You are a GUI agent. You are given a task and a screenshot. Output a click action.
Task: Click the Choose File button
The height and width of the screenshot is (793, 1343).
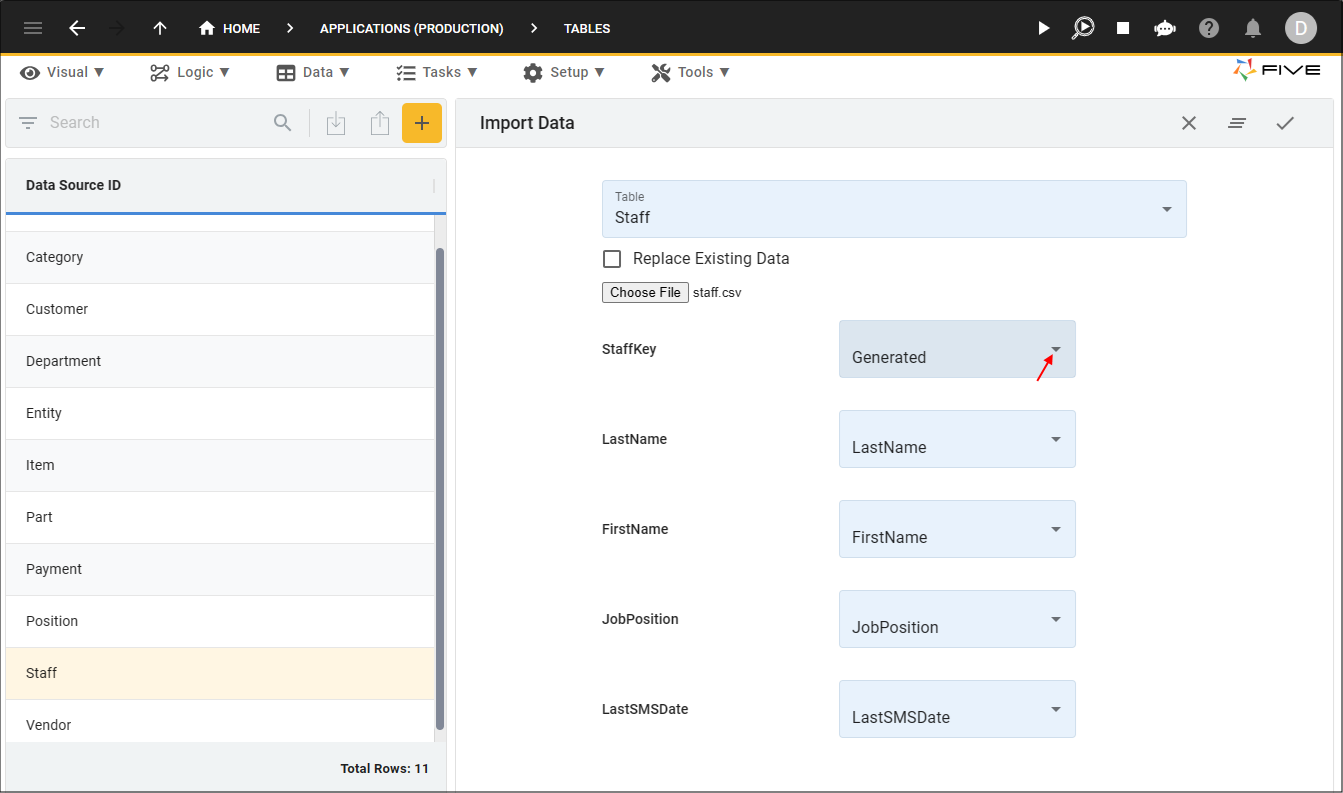[645, 293]
